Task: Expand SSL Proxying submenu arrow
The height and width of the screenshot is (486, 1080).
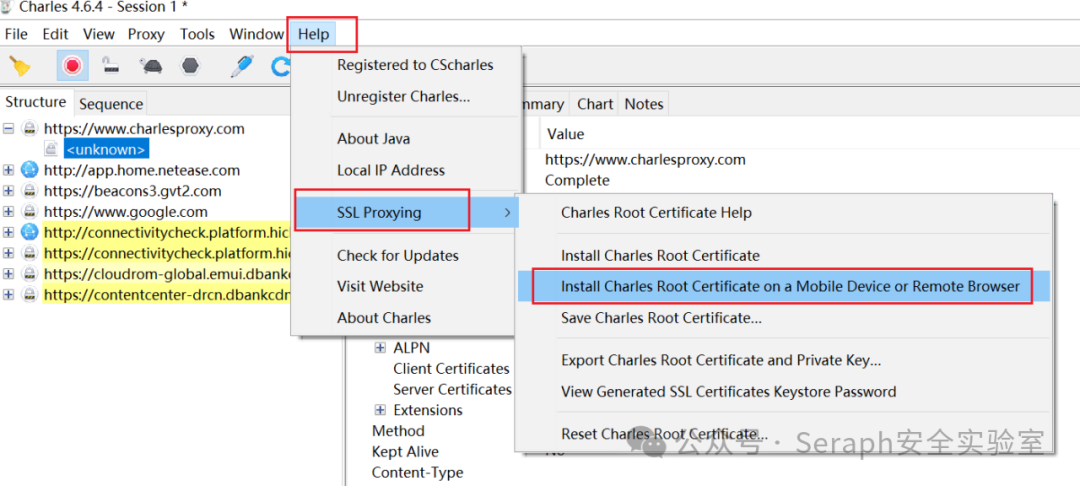Action: [508, 213]
